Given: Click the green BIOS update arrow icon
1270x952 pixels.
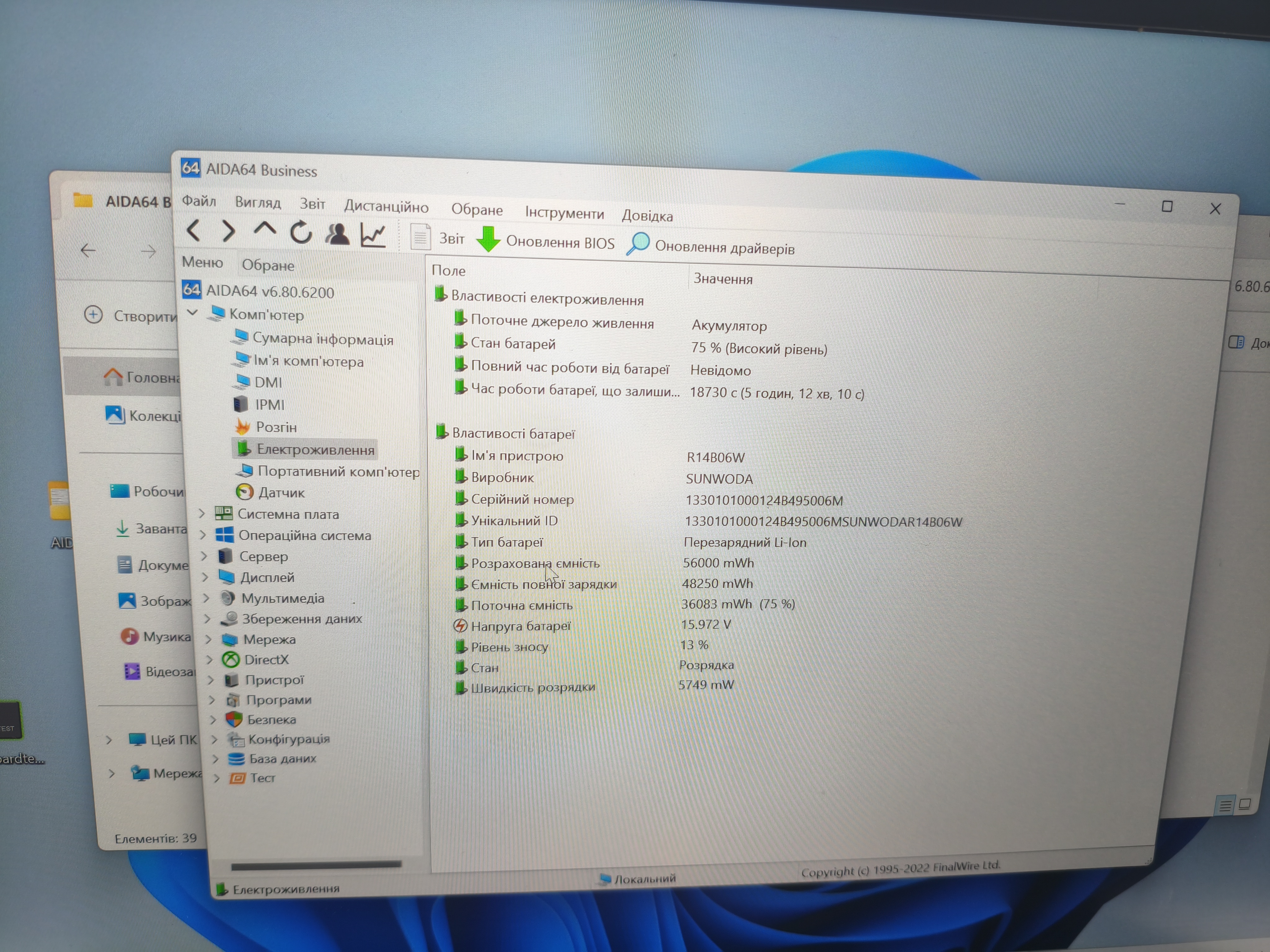Looking at the screenshot, I should (489, 239).
